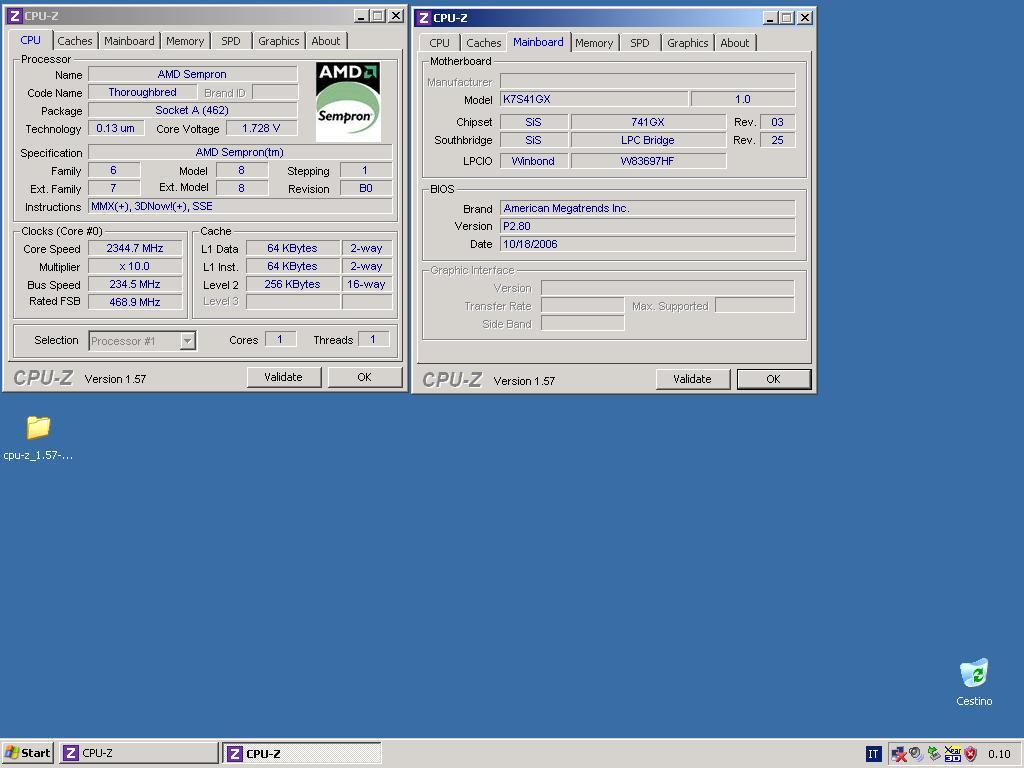Click the BIOS Version value P2.80

point(647,226)
